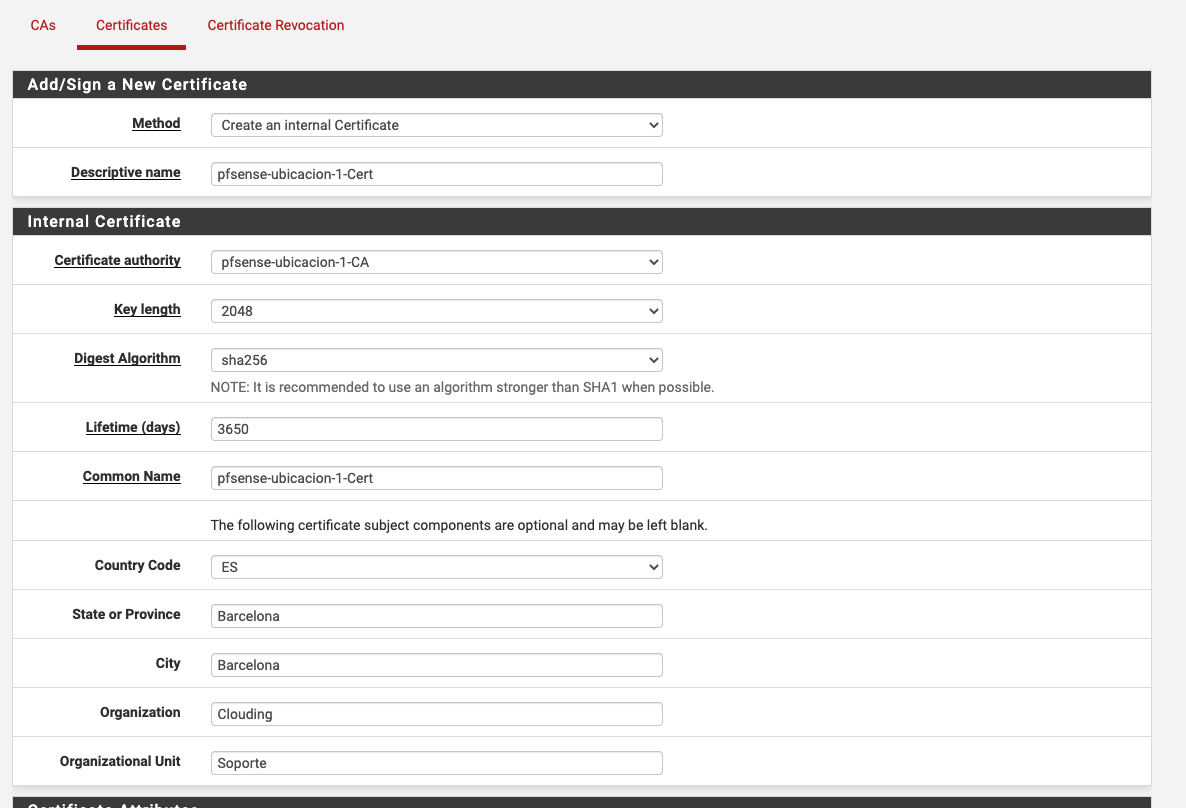Click the Lifetime (days) label
1186x808 pixels.
click(133, 427)
